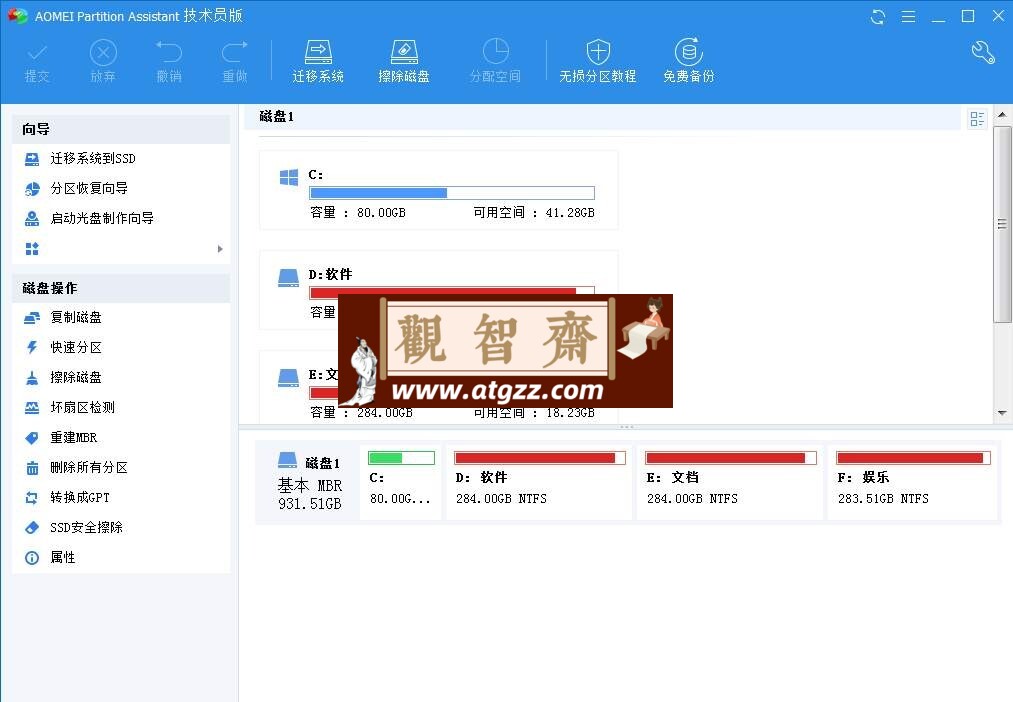The width and height of the screenshot is (1013, 702).
Task: Select 磁盘1 基本 MBR disk block
Action: (307, 482)
